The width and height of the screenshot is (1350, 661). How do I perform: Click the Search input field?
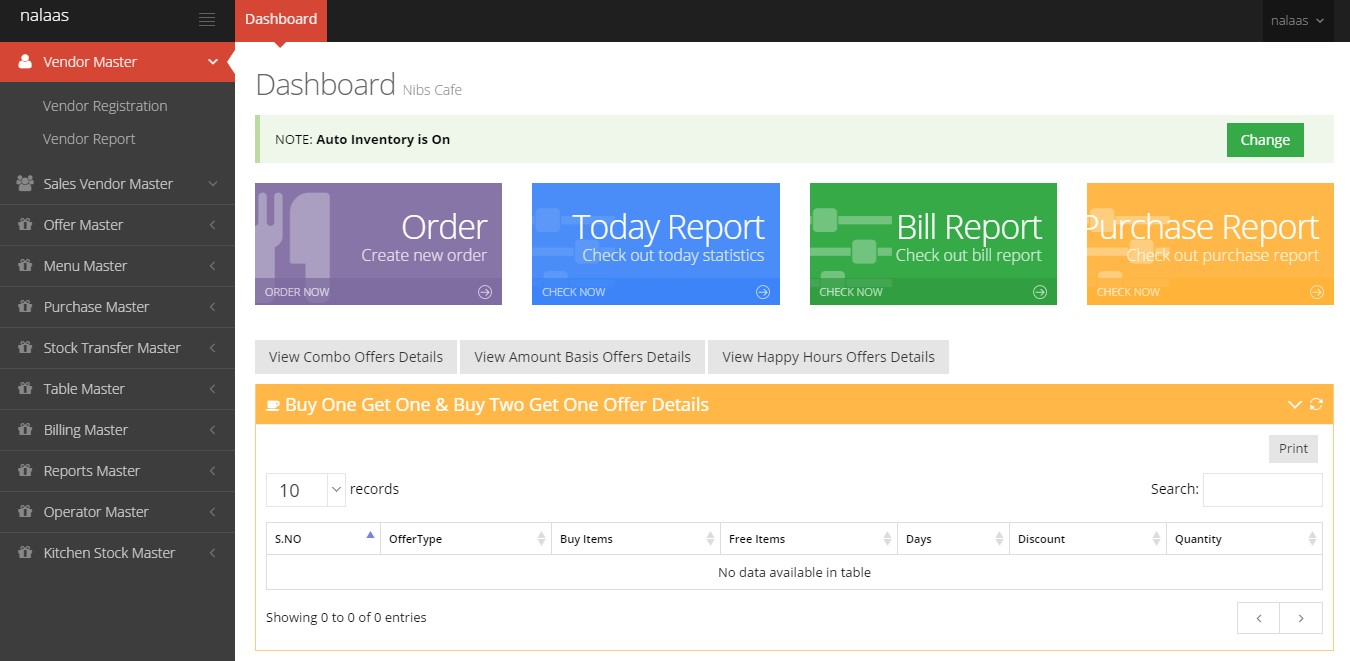pyautogui.click(x=1262, y=490)
